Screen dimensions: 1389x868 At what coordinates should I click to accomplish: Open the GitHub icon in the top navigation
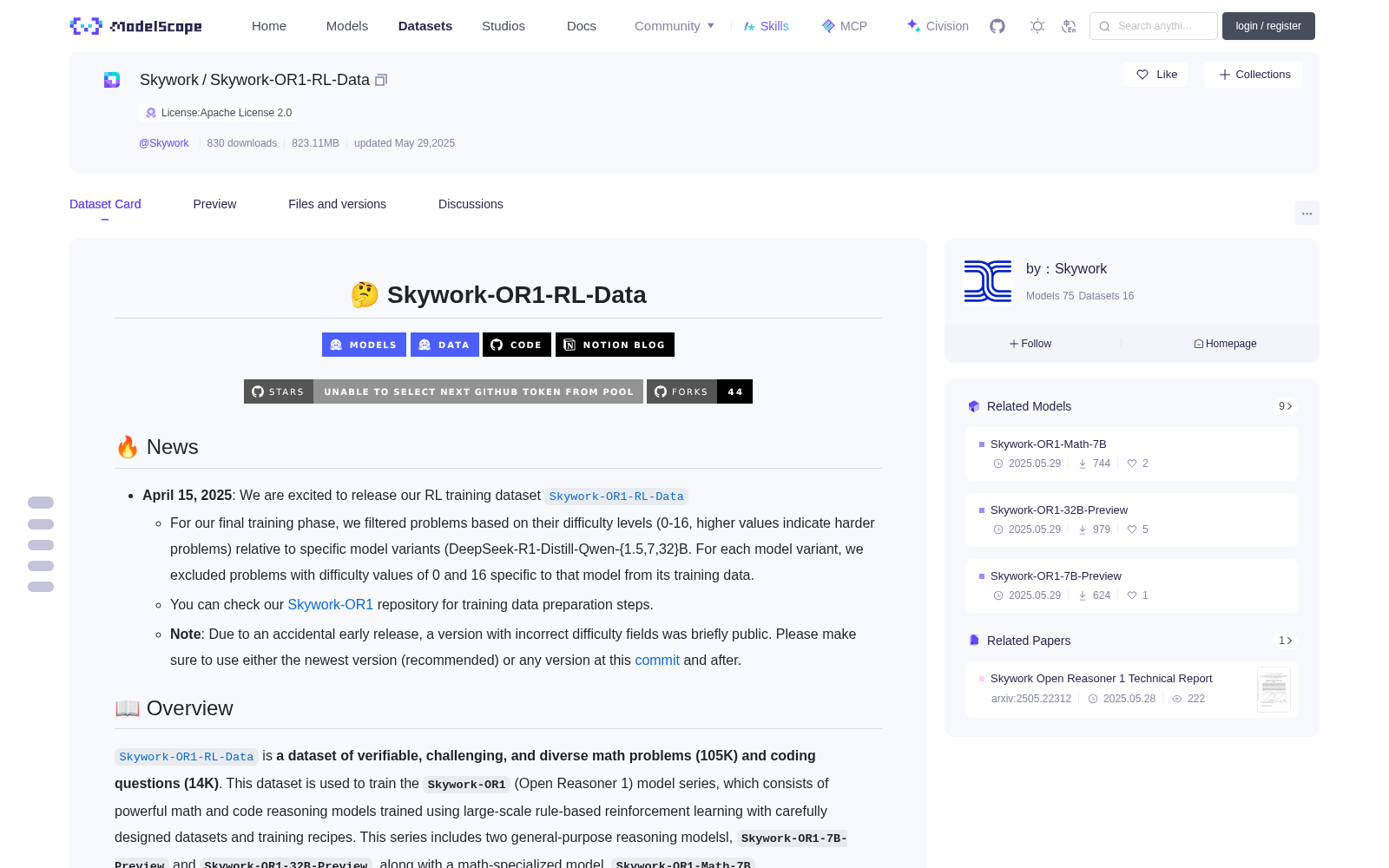tap(997, 26)
